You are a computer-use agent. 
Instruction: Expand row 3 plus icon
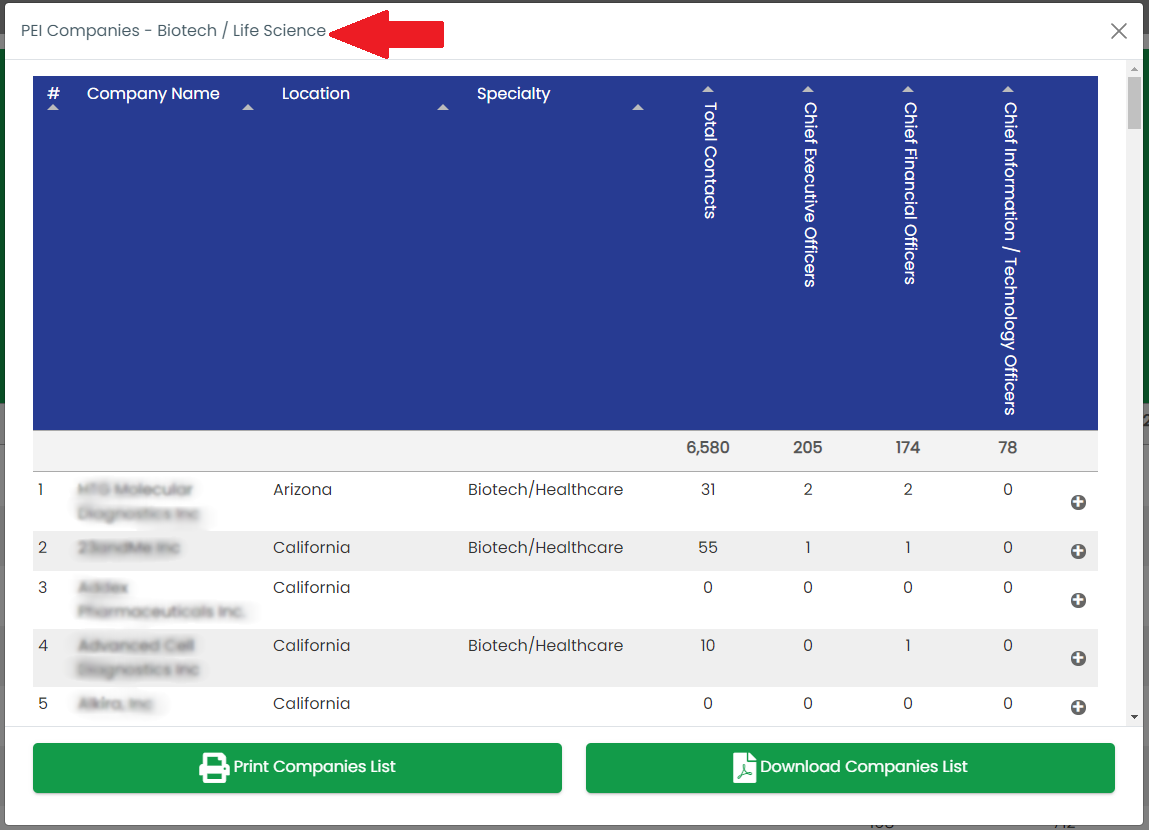[1078, 601]
